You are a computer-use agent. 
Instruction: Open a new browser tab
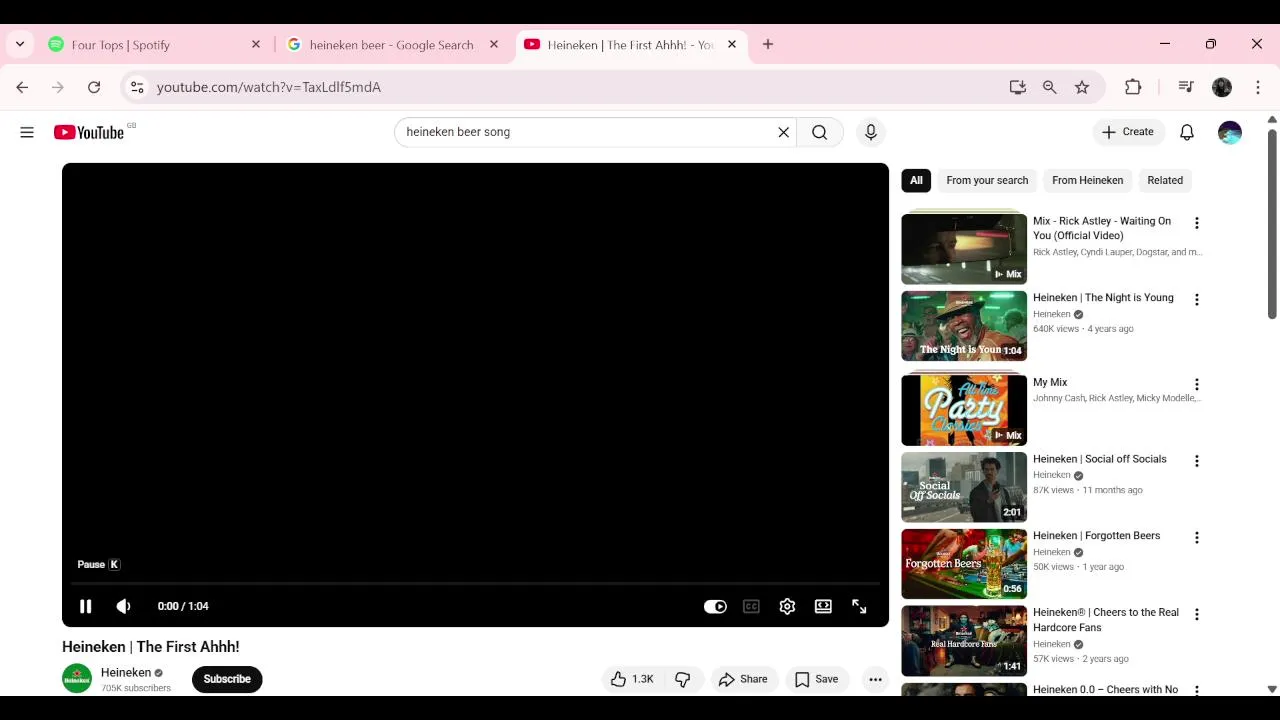pos(768,45)
